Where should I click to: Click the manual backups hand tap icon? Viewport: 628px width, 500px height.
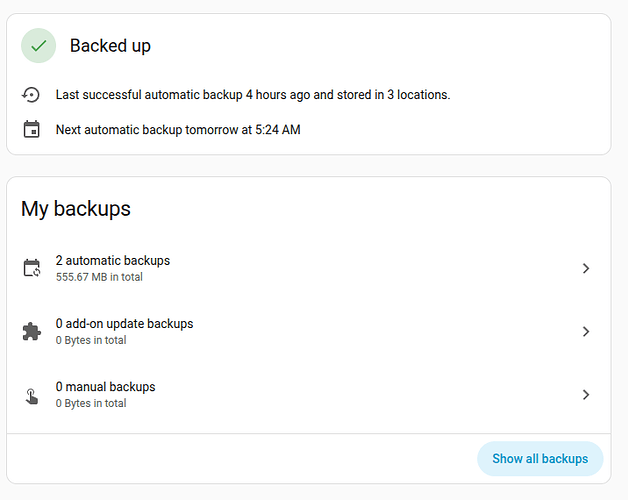(32, 395)
